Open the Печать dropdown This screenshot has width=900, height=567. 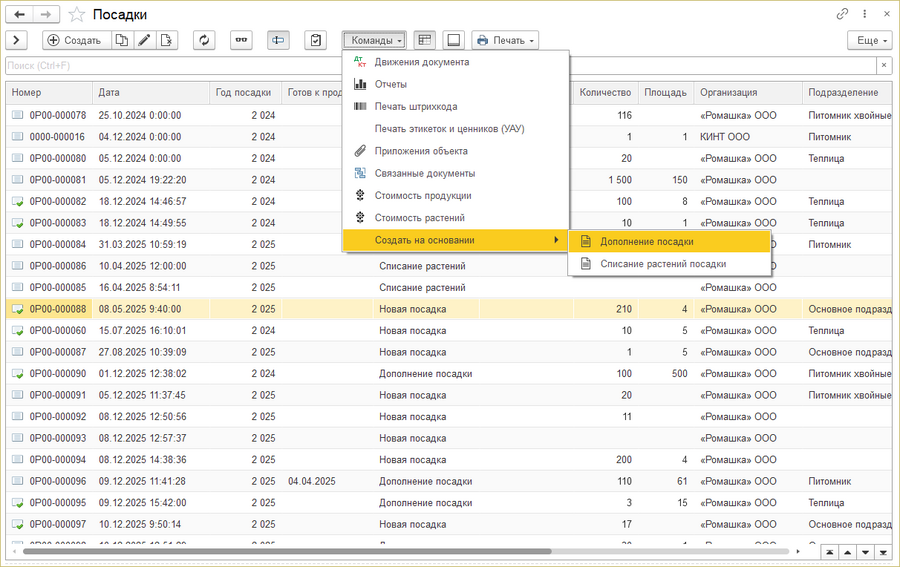point(505,40)
